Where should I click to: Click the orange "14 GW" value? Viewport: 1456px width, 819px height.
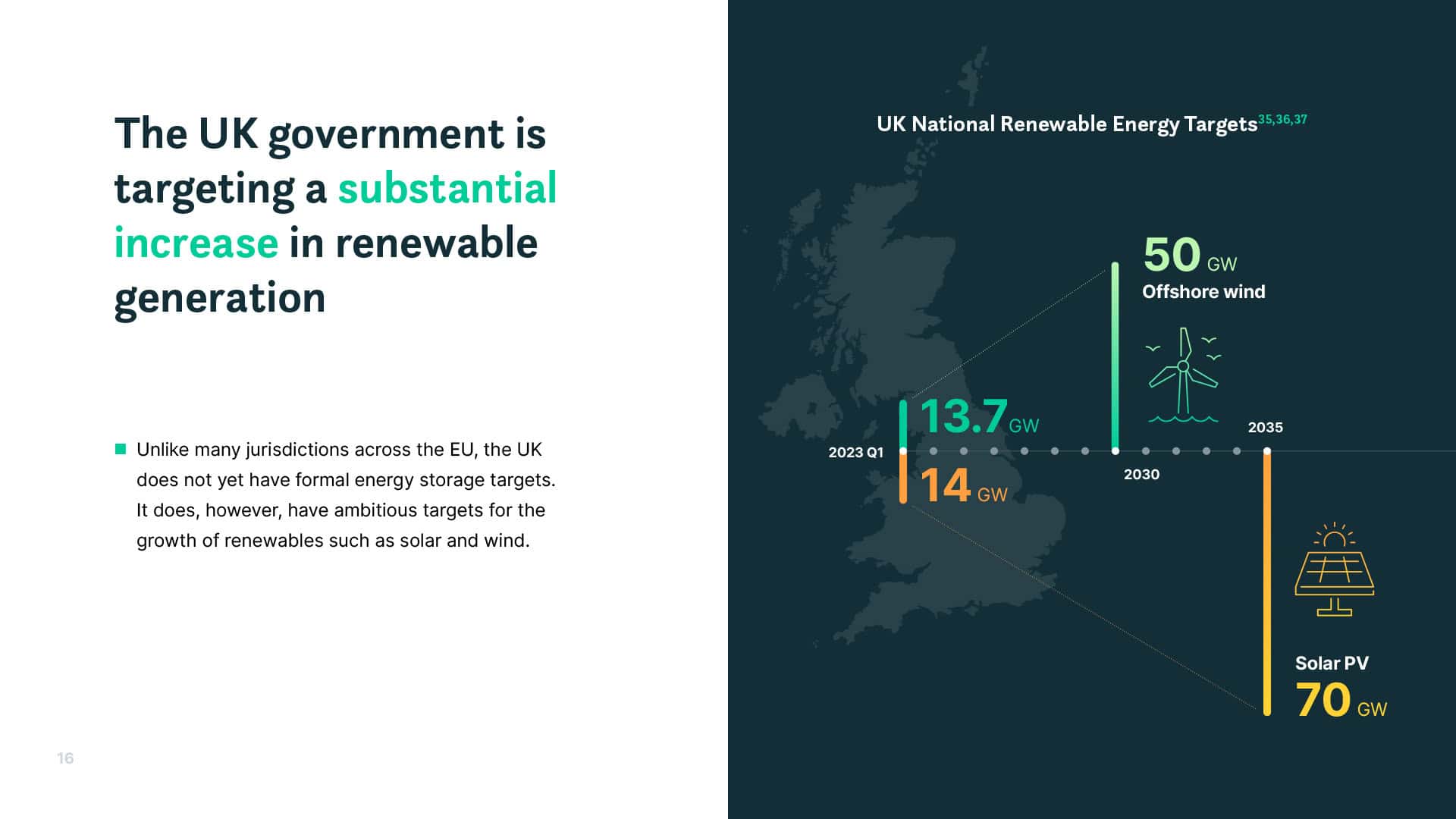click(x=964, y=485)
